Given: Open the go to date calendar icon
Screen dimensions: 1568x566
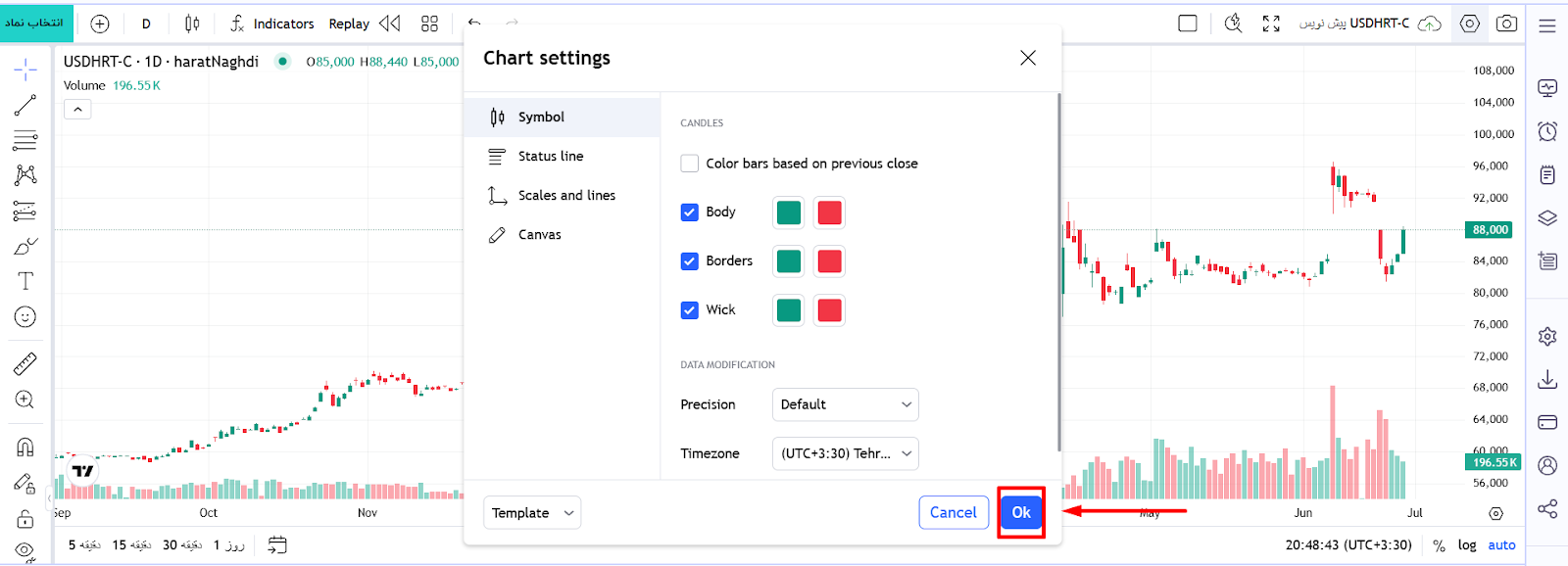Looking at the screenshot, I should [x=277, y=544].
